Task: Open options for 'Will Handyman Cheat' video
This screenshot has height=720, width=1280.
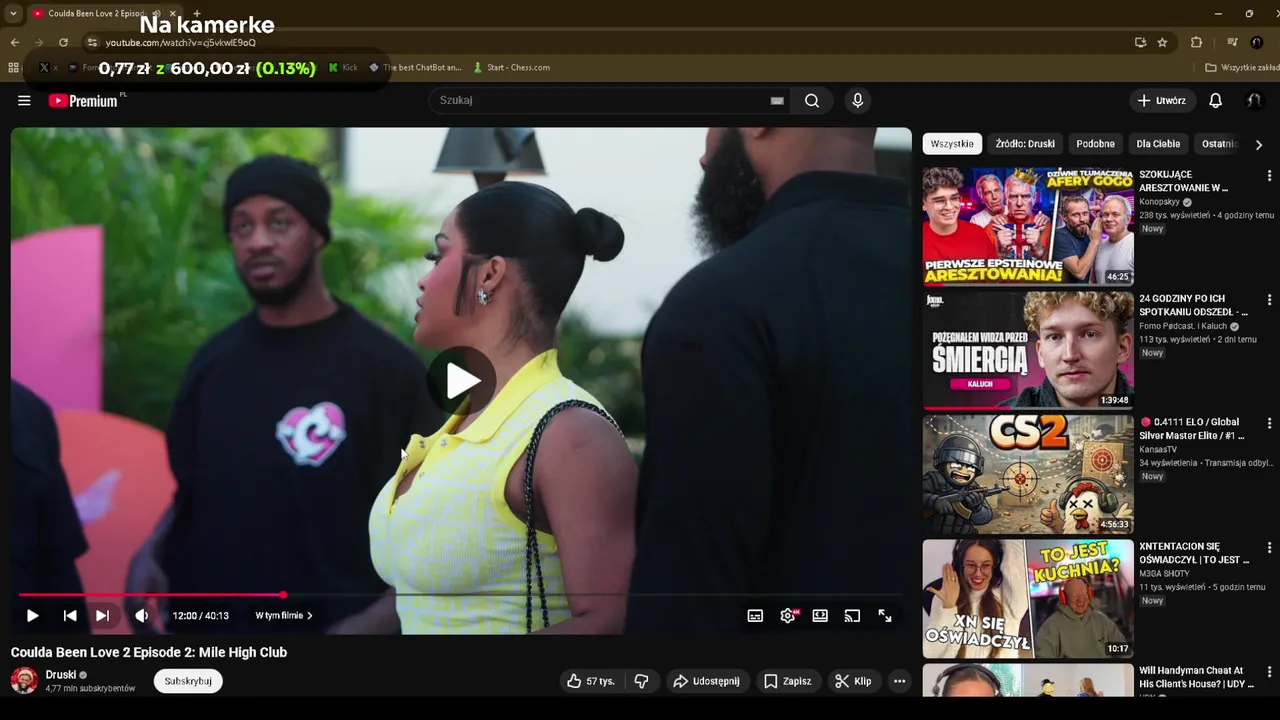Action: point(1269,672)
